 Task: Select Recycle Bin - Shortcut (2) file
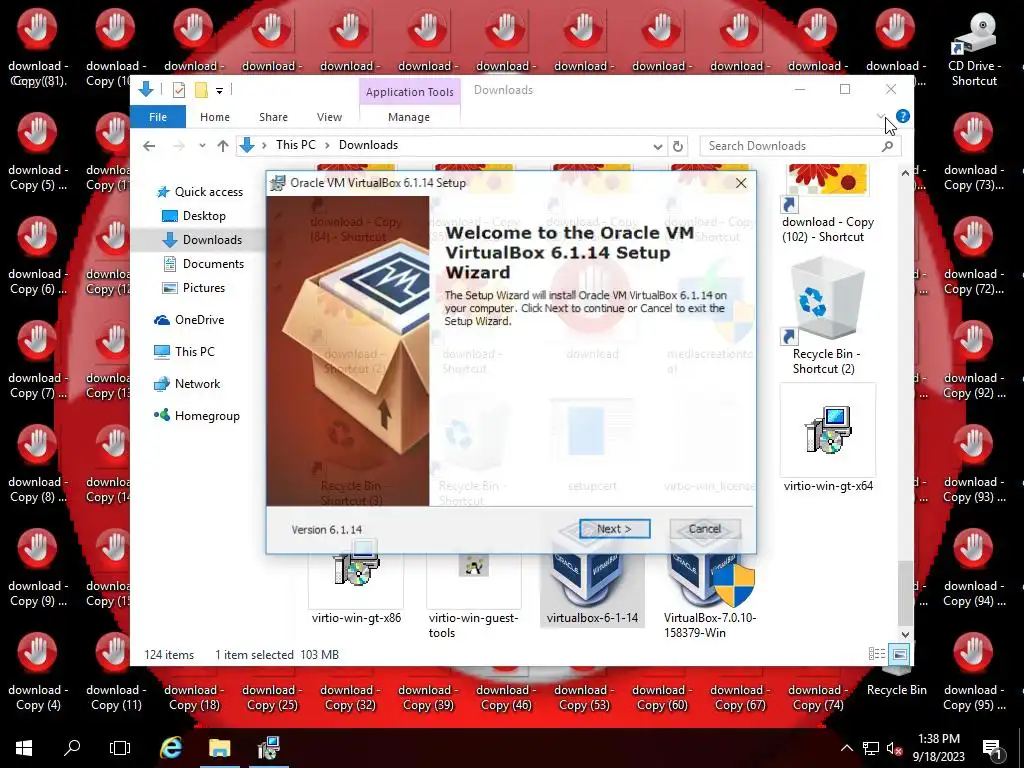(827, 315)
